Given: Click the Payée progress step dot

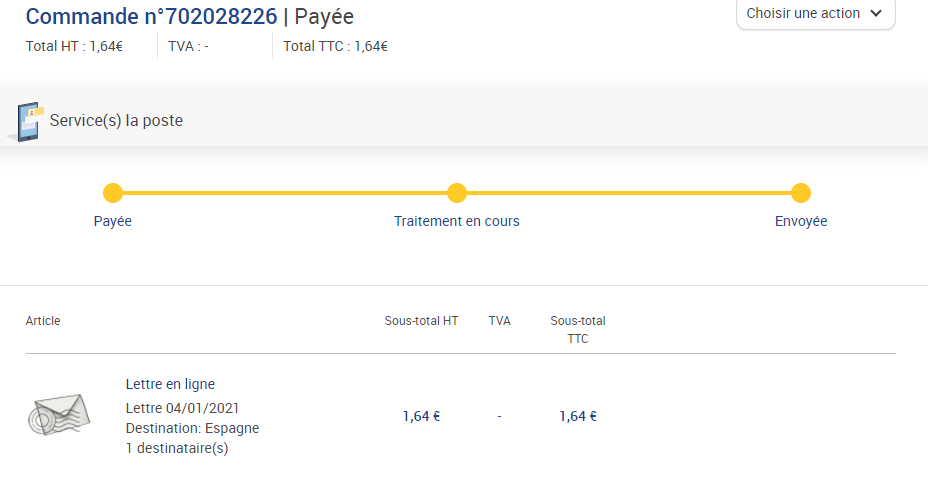Looking at the screenshot, I should pos(112,193).
